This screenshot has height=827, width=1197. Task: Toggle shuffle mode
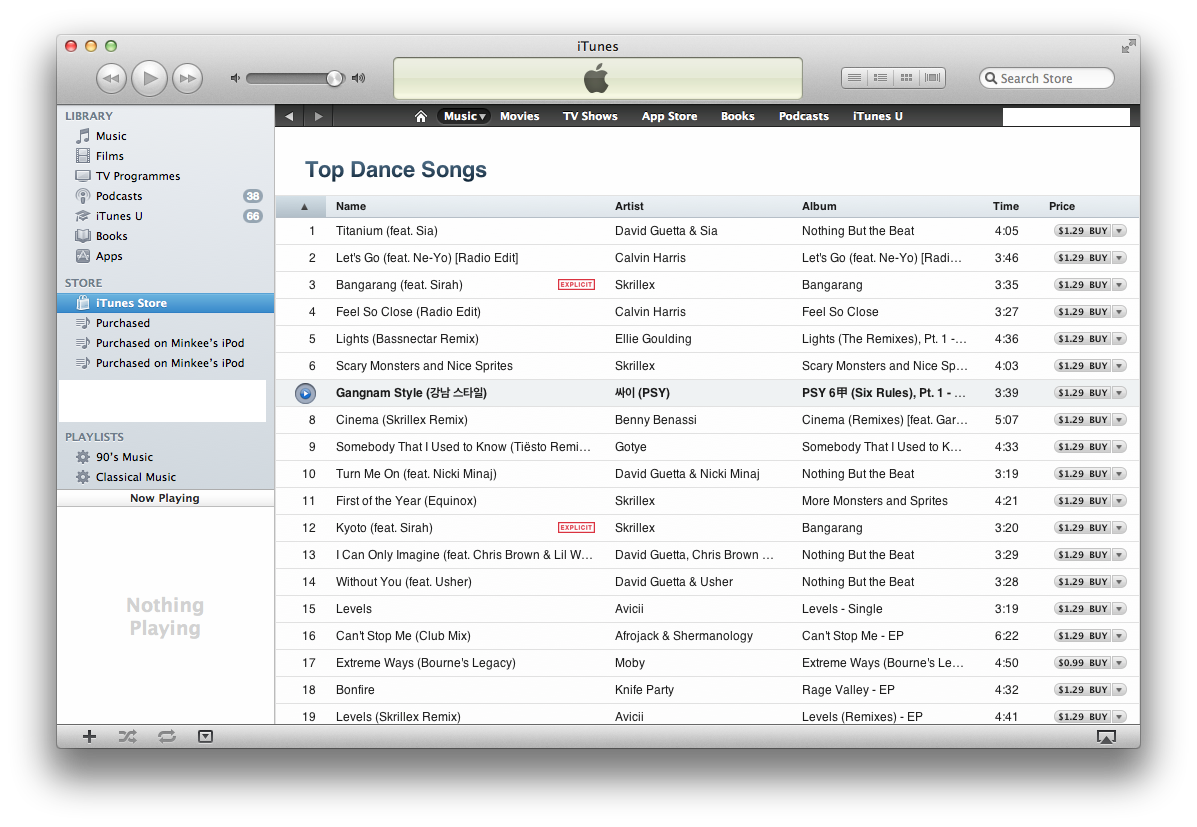(x=127, y=736)
